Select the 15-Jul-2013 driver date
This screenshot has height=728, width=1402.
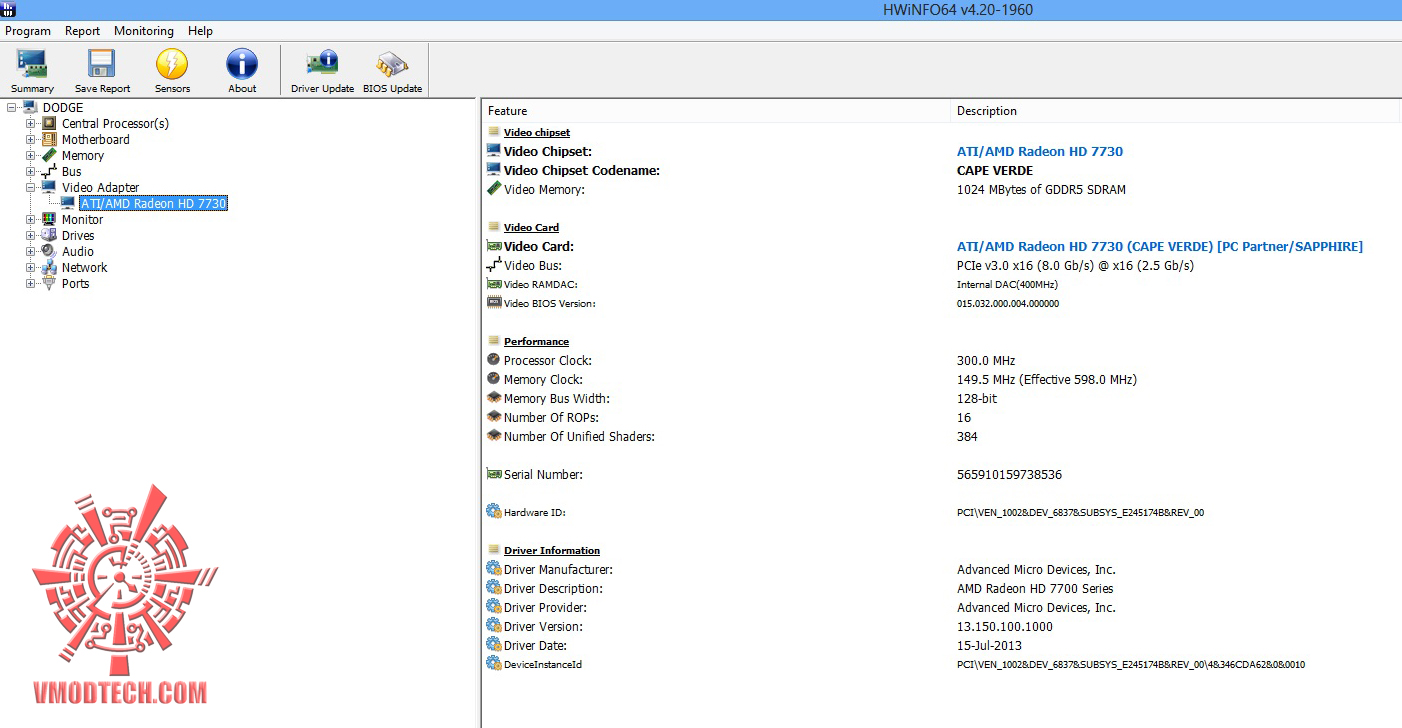pos(989,646)
